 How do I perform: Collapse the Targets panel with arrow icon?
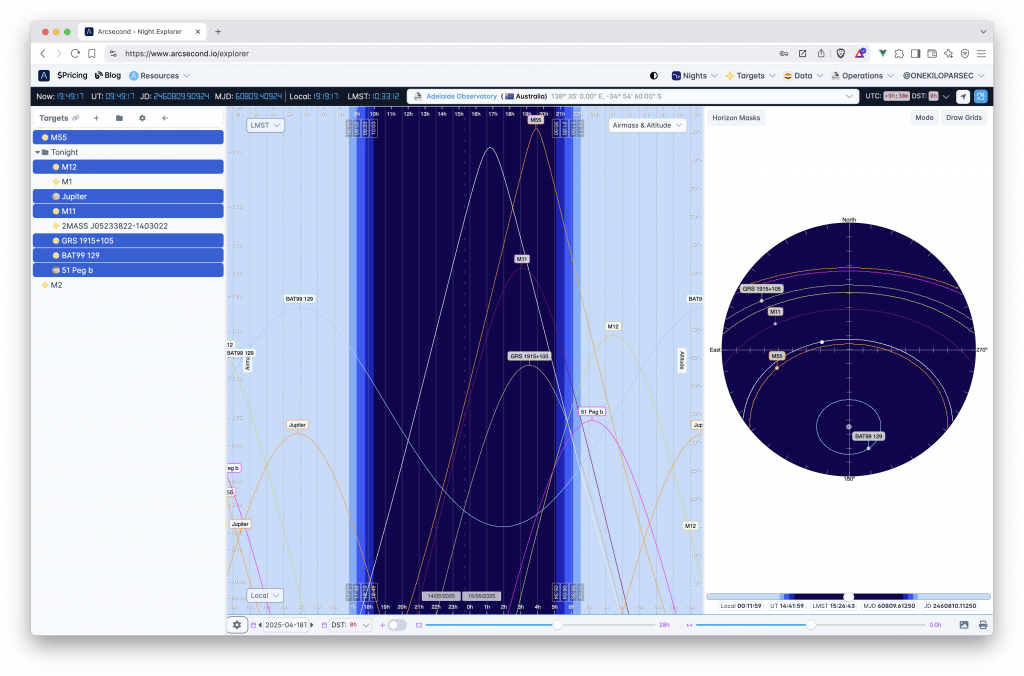click(165, 118)
